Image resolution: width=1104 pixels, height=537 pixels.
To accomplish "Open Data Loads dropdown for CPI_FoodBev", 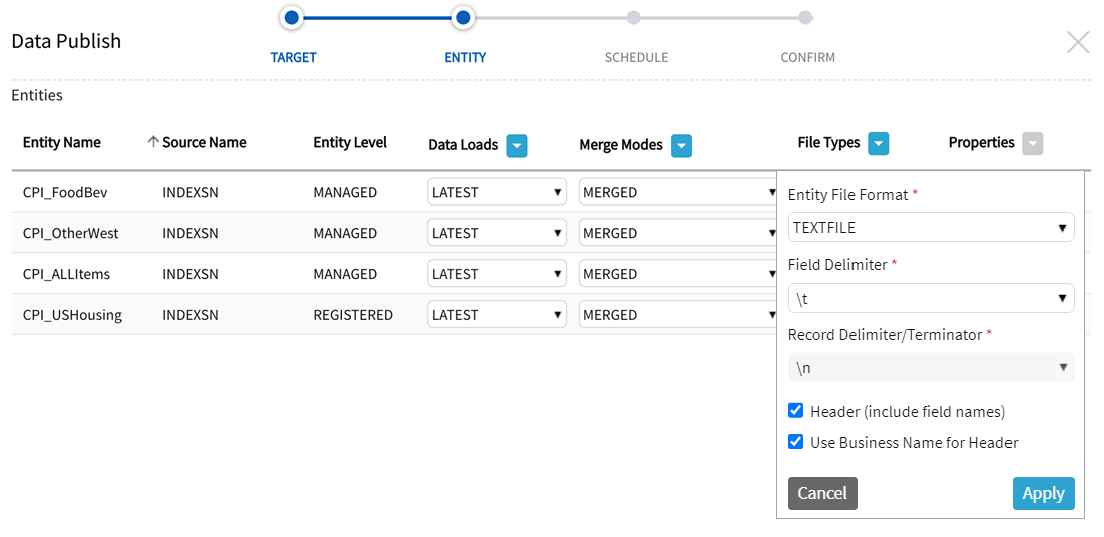I will point(496,192).
